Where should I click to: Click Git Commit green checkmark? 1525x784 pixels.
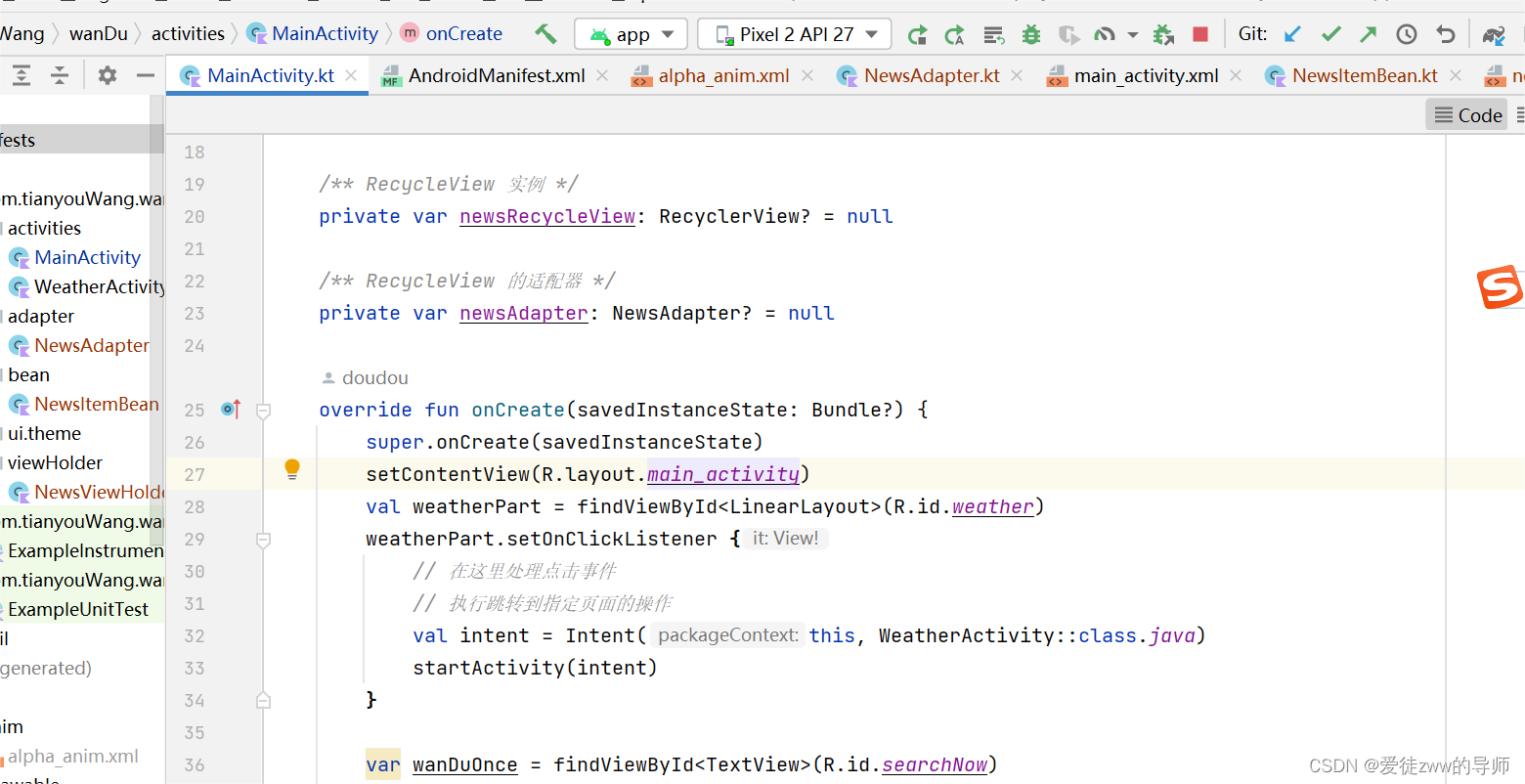click(1330, 34)
